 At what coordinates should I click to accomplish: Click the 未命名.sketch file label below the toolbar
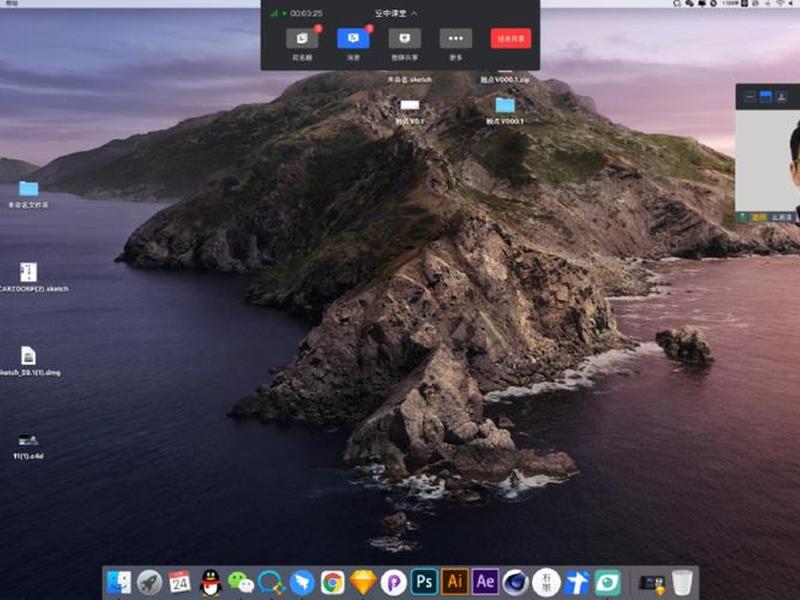pyautogui.click(x=409, y=80)
